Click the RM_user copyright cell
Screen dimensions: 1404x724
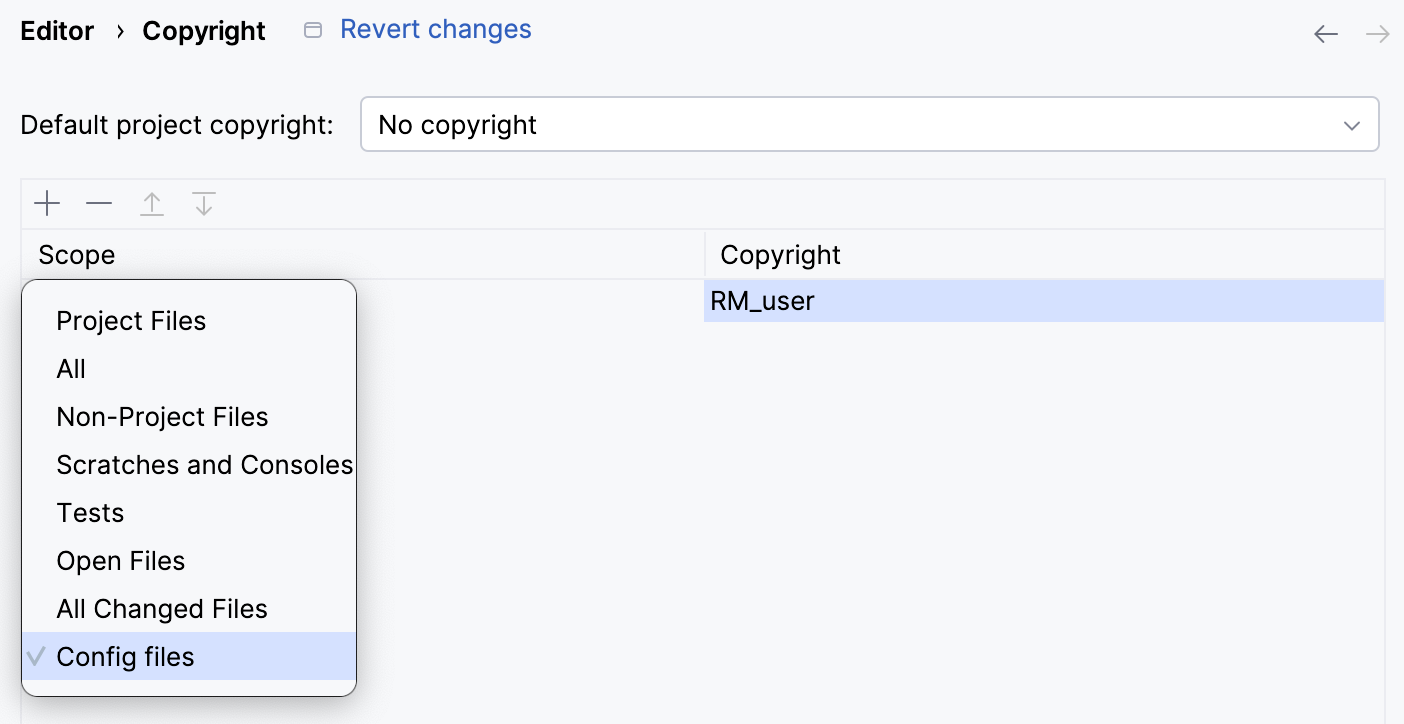click(x=1043, y=301)
